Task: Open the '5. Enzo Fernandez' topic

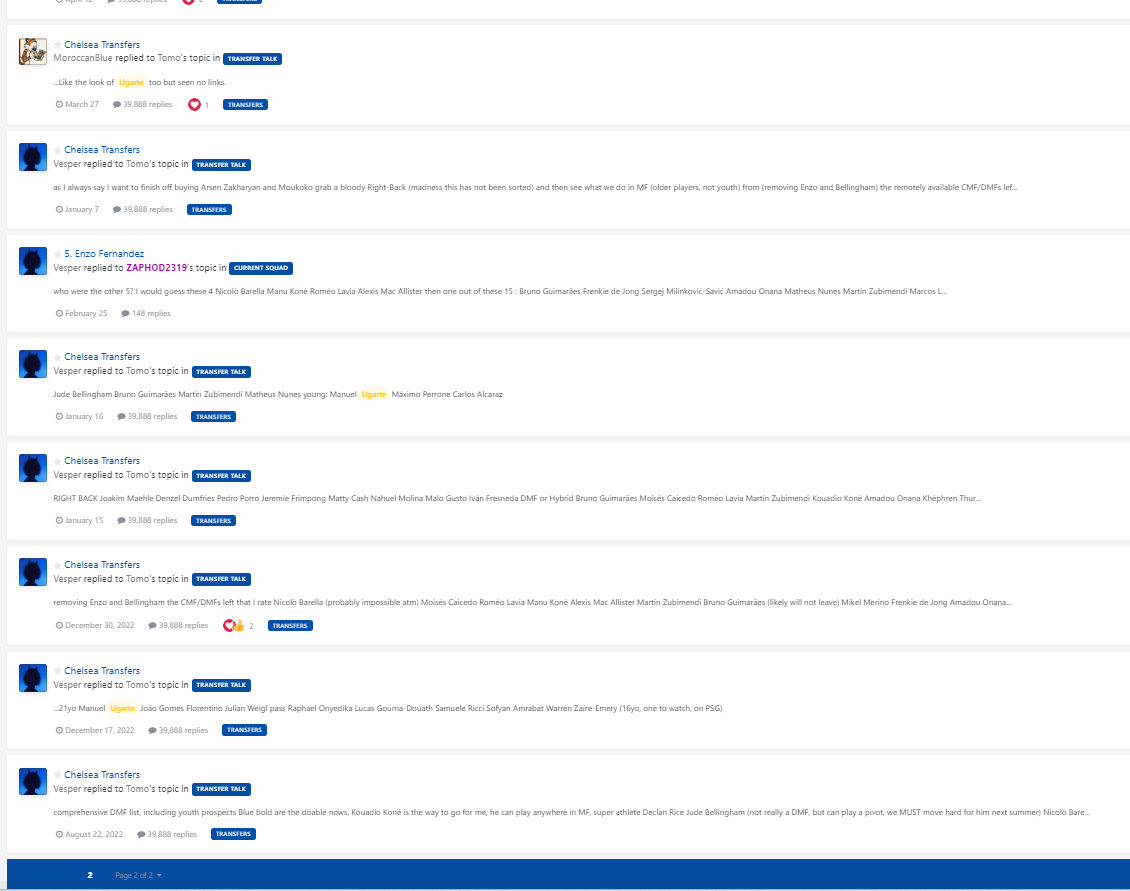Action: point(104,254)
